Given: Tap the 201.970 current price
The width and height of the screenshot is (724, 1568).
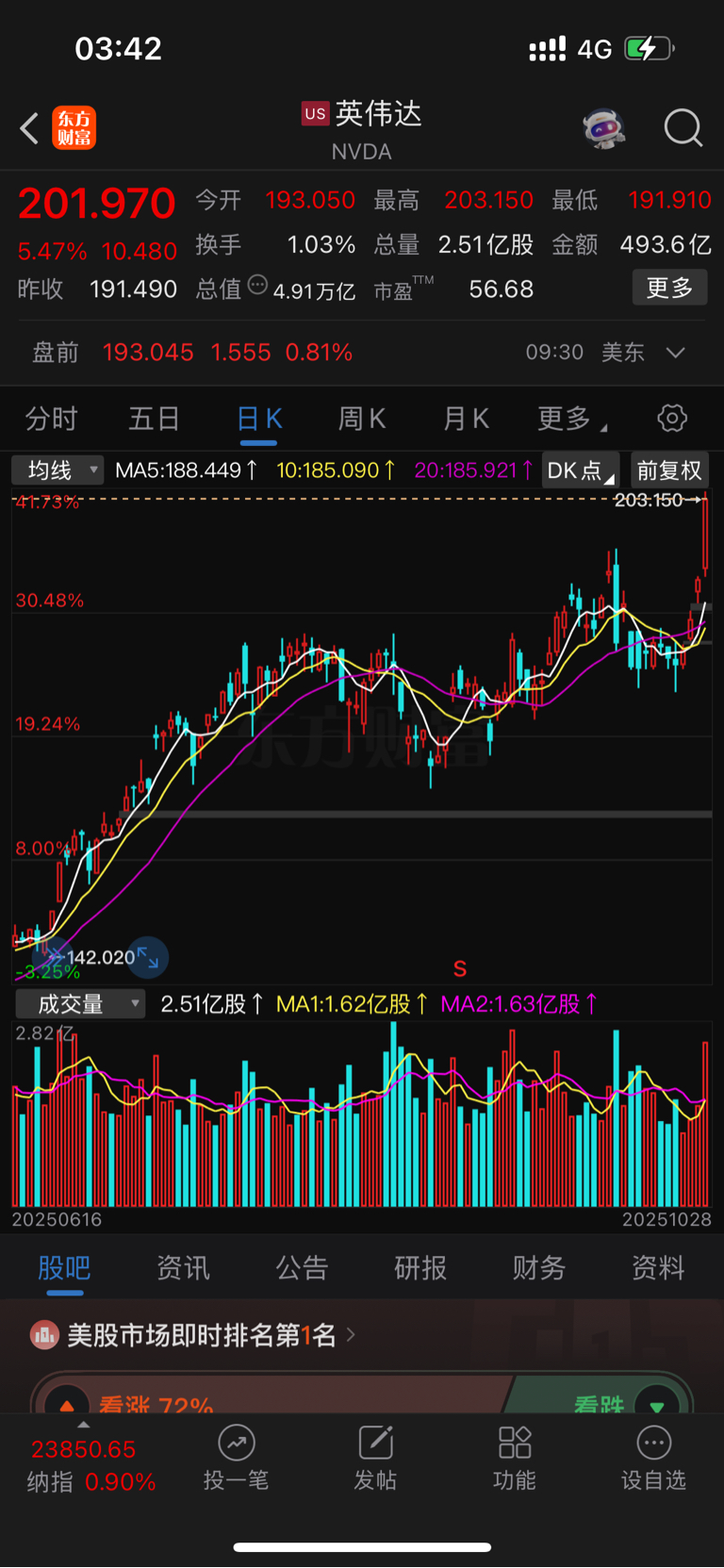Looking at the screenshot, I should 97,204.
